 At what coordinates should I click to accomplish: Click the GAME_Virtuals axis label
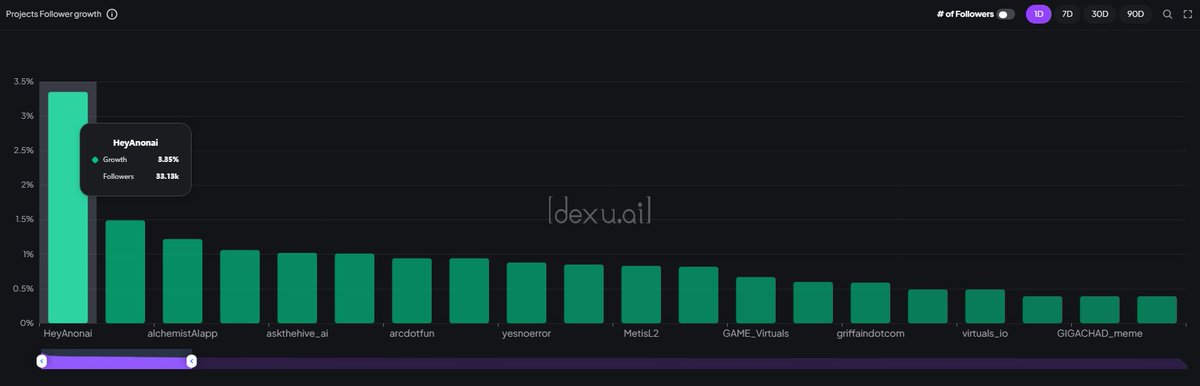(756, 333)
